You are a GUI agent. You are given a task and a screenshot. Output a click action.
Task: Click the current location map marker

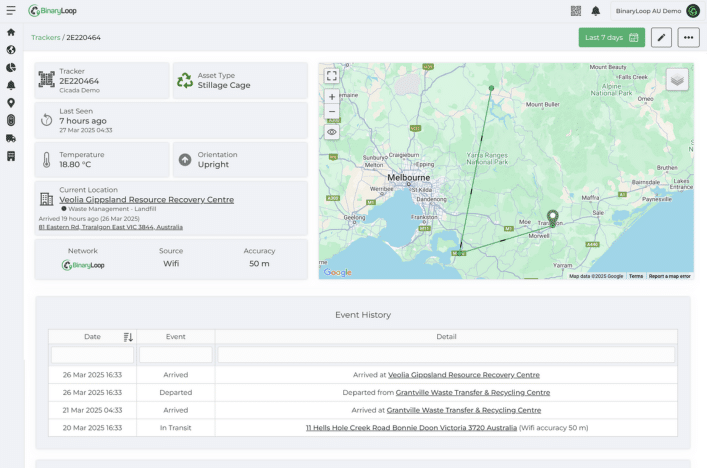[552, 217]
